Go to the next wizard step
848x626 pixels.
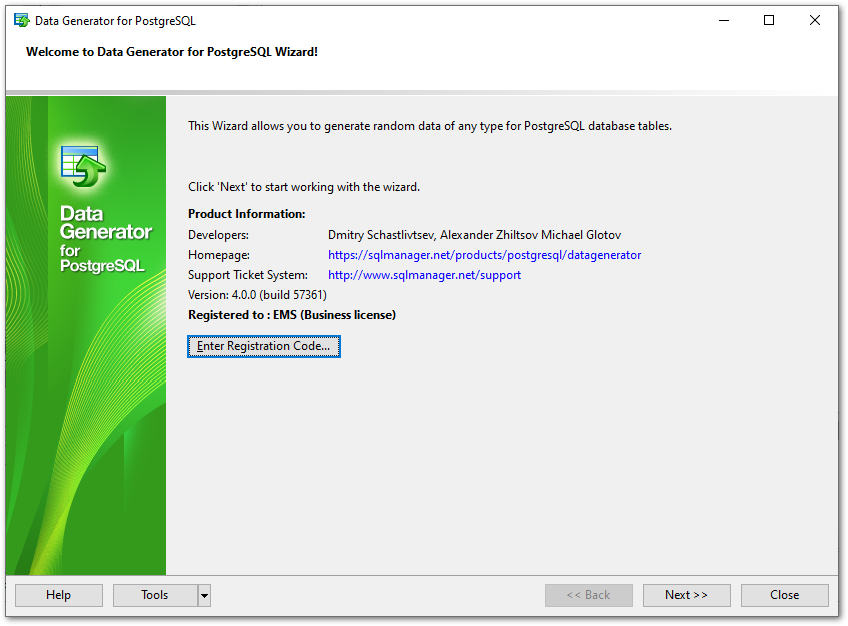tap(686, 595)
